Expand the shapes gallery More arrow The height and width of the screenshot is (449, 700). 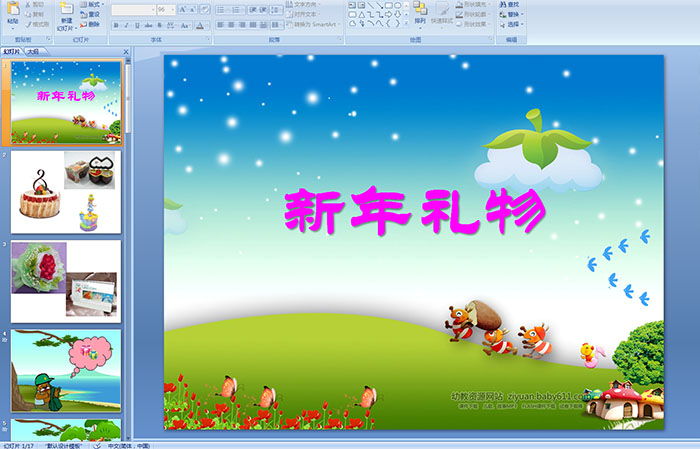coord(406,23)
